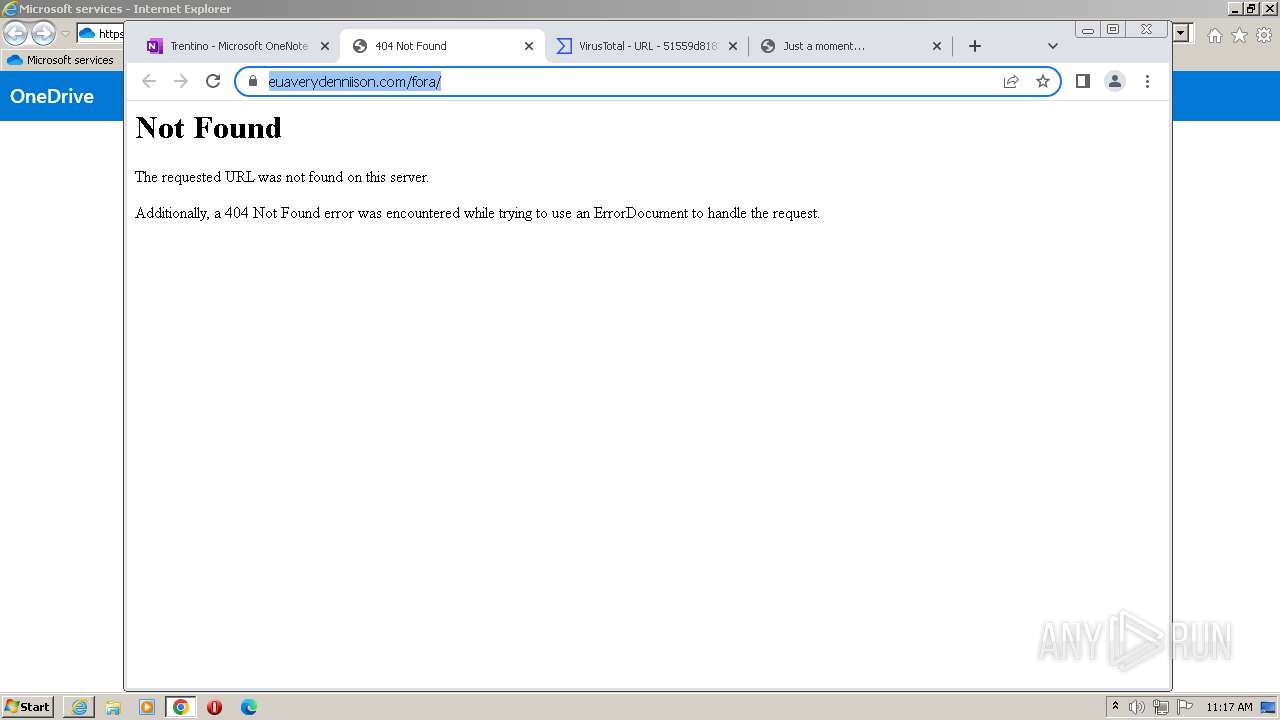Click Internet Explorer address field
The image size is (1280, 720).
[100, 34]
